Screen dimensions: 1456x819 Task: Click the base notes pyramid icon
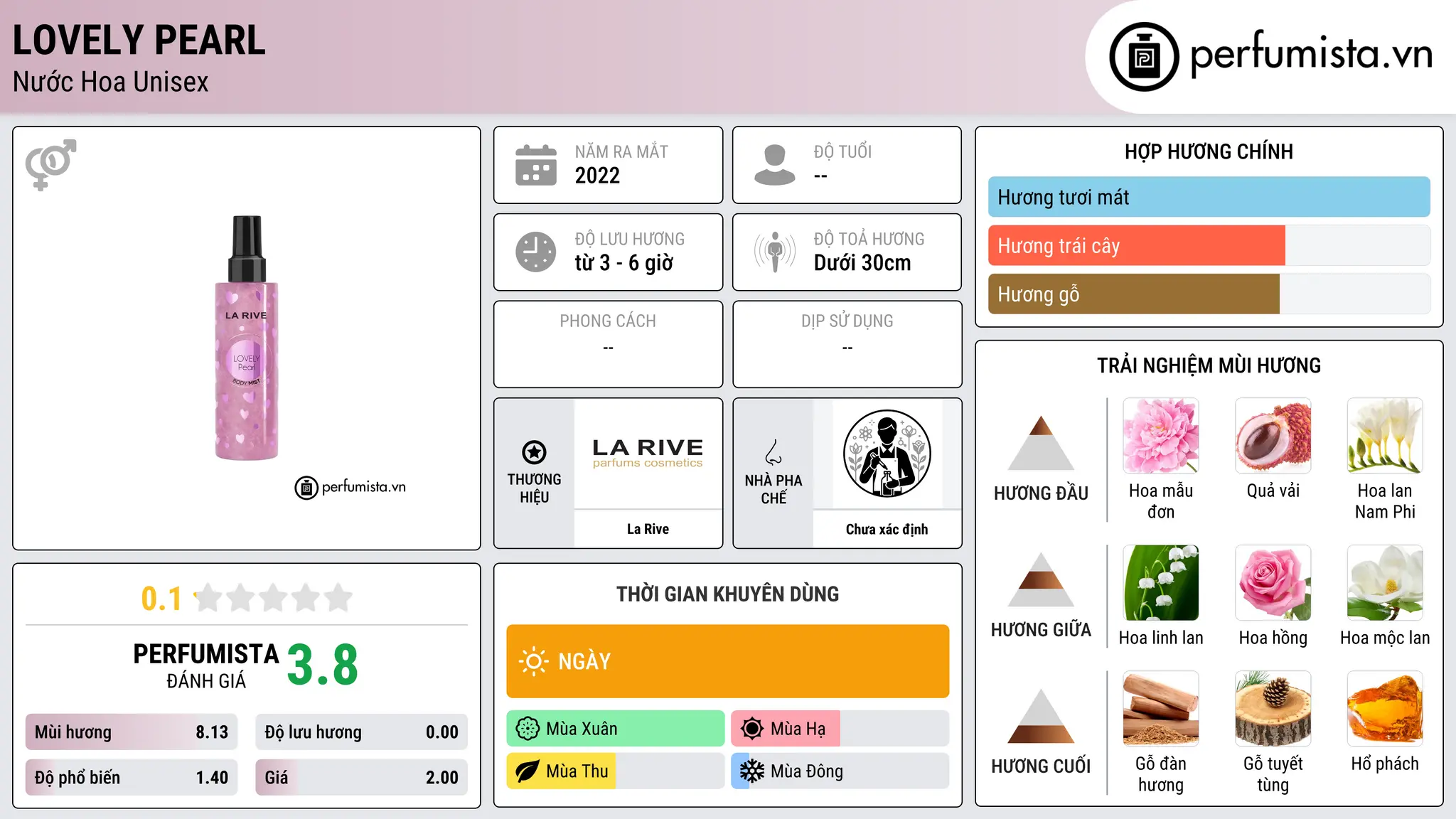(1041, 716)
